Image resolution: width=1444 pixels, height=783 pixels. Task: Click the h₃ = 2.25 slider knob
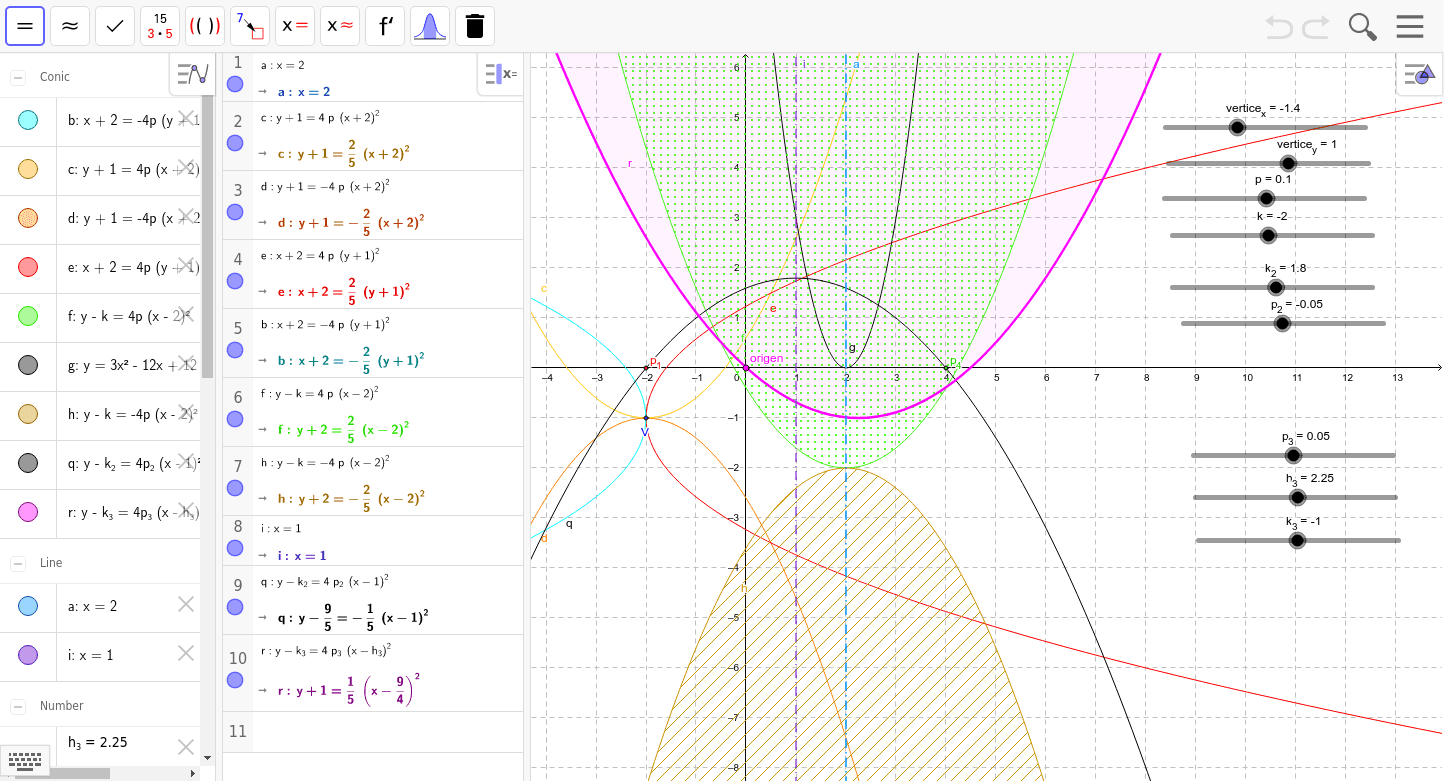click(x=1298, y=497)
